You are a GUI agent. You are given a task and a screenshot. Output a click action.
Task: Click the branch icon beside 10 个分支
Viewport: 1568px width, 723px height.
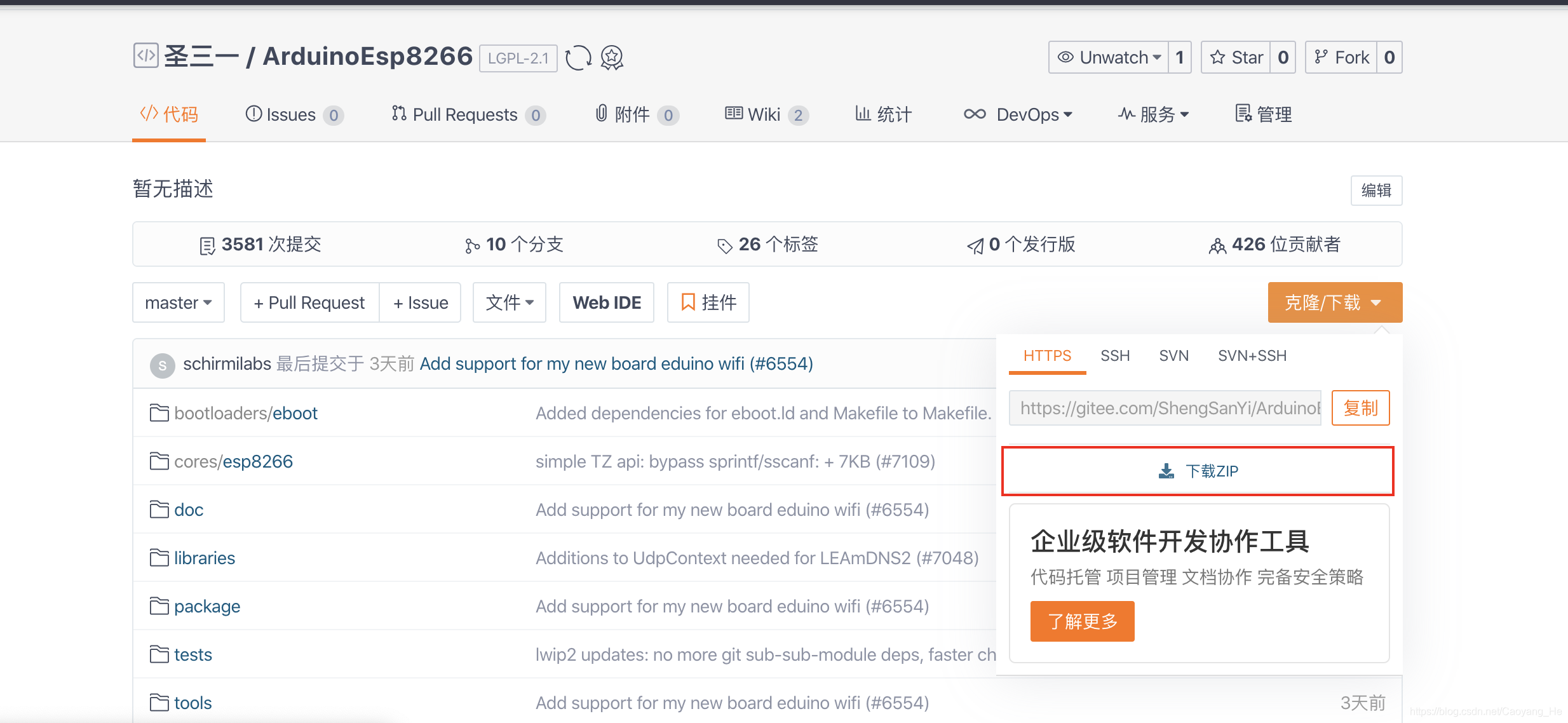[473, 245]
